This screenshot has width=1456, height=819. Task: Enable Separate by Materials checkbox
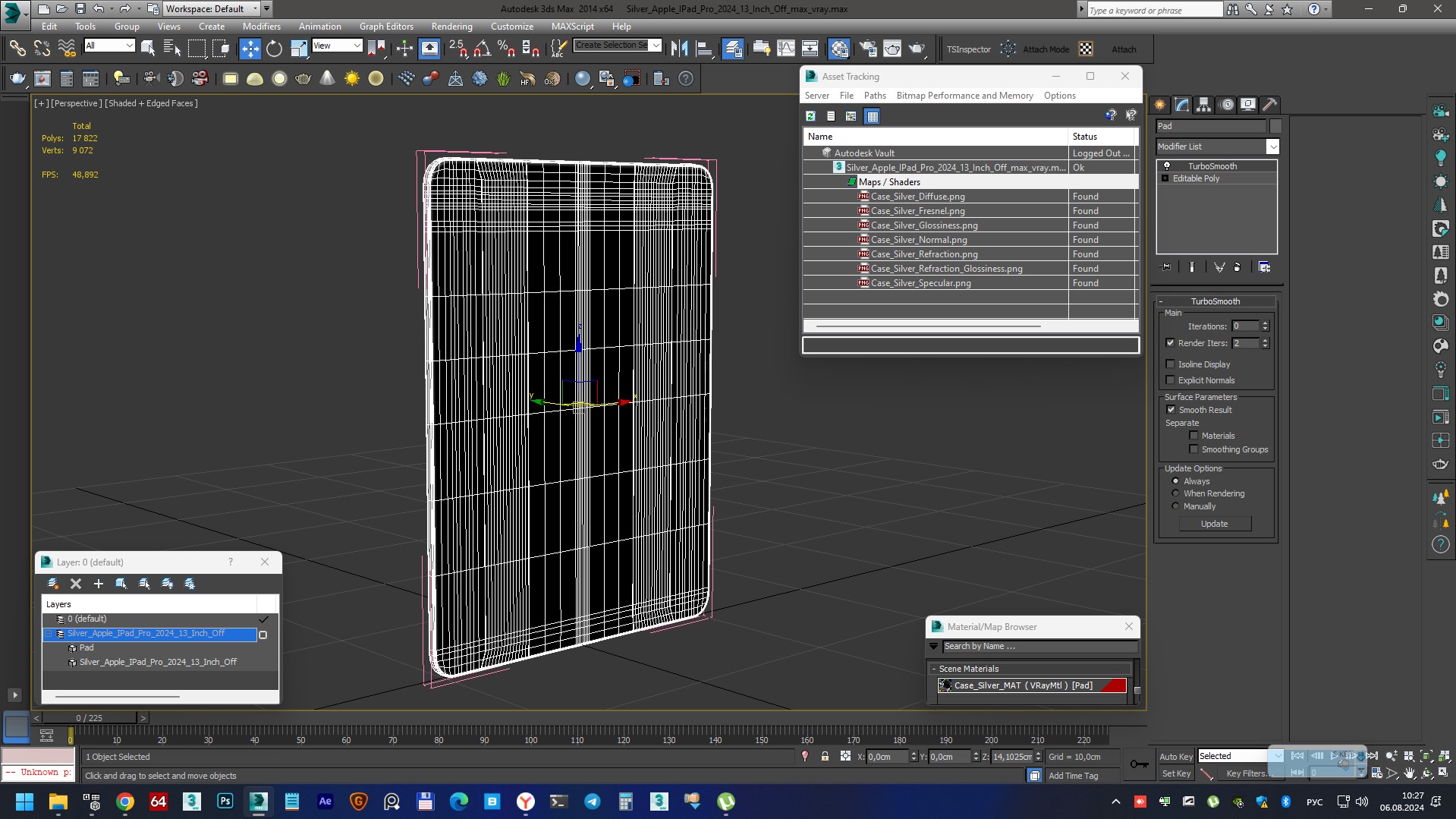[1193, 436]
